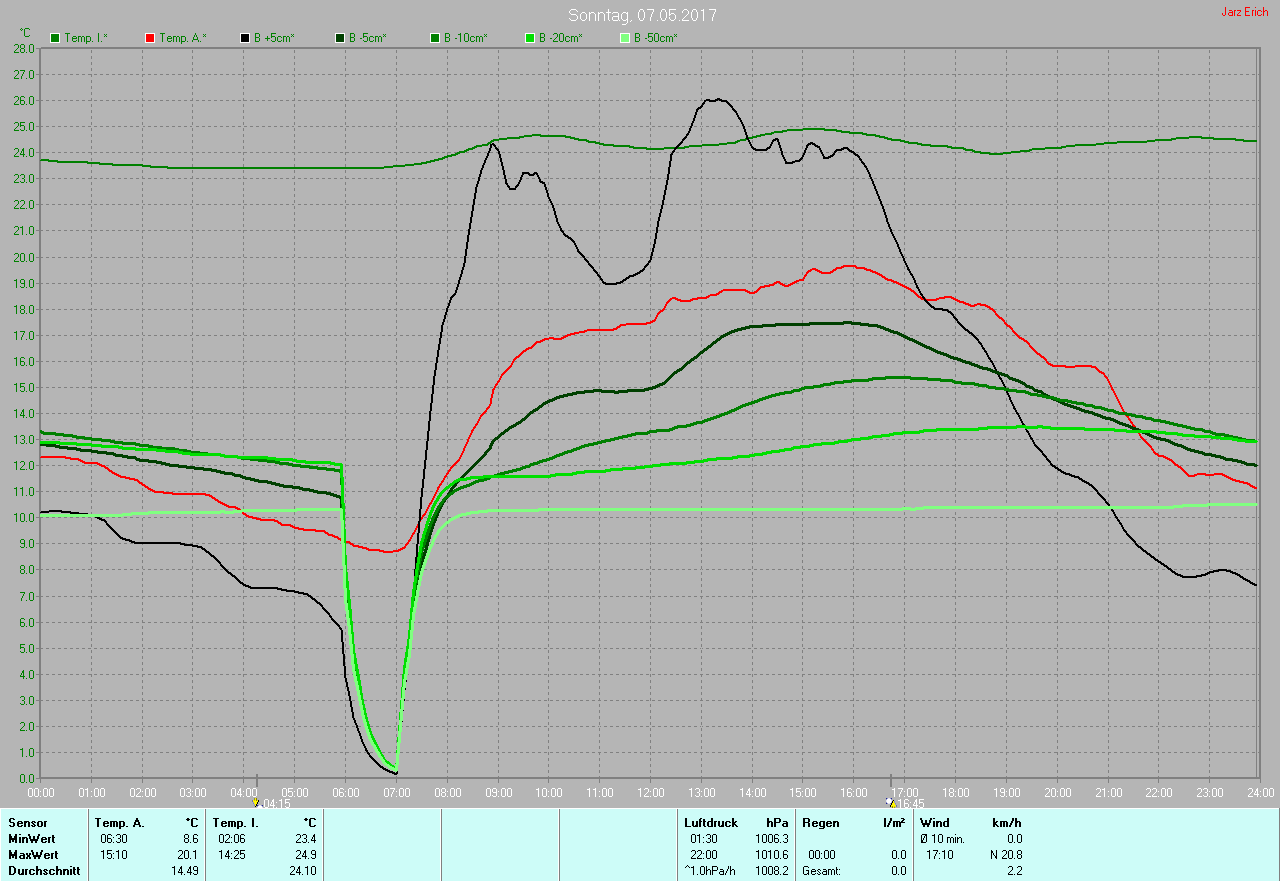Select the 'B +5cm*' legend label

pyautogui.click(x=274, y=38)
